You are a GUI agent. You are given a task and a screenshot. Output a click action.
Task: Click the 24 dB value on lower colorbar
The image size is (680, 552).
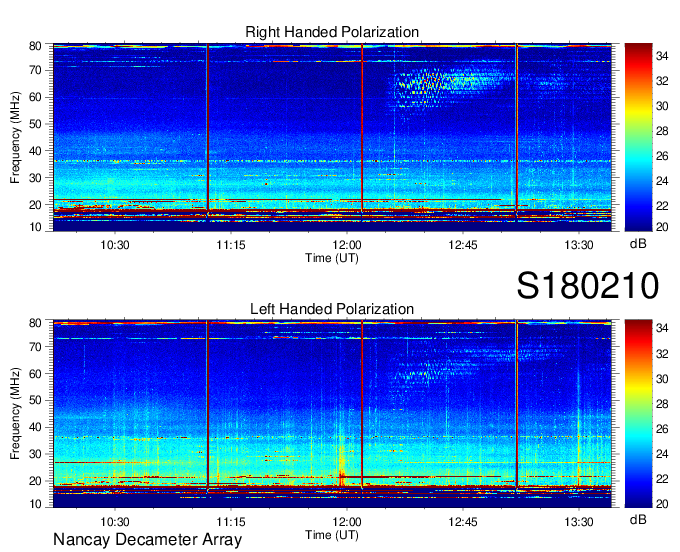pyautogui.click(x=662, y=454)
